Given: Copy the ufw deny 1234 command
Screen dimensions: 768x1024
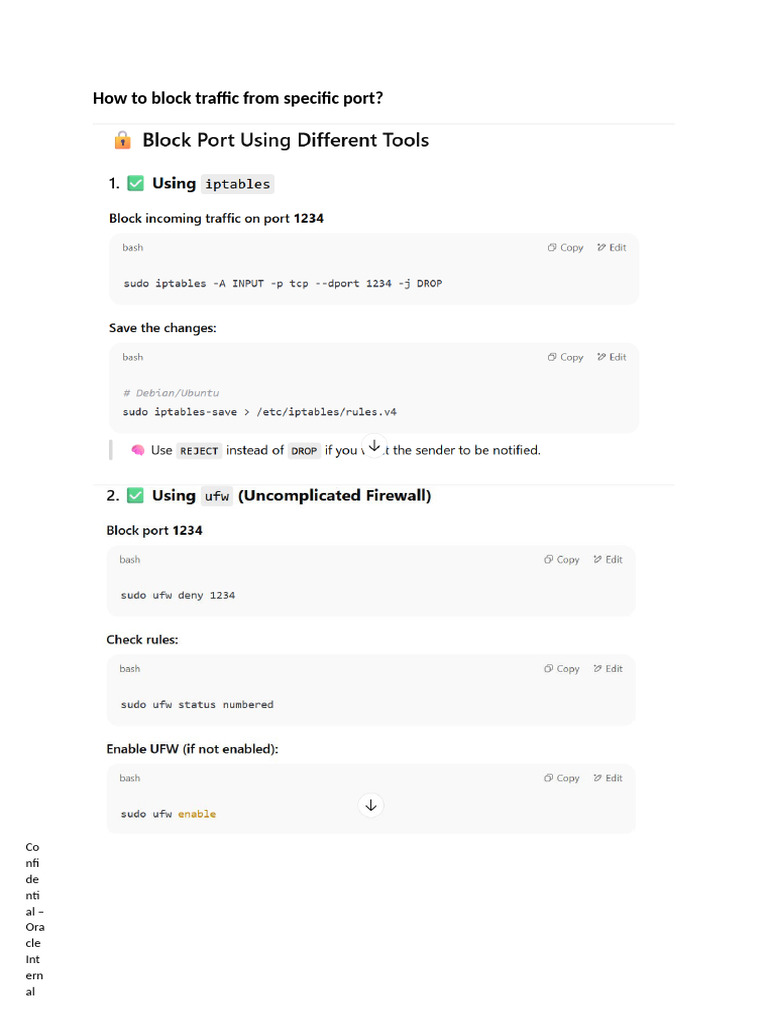Looking at the screenshot, I should (562, 560).
